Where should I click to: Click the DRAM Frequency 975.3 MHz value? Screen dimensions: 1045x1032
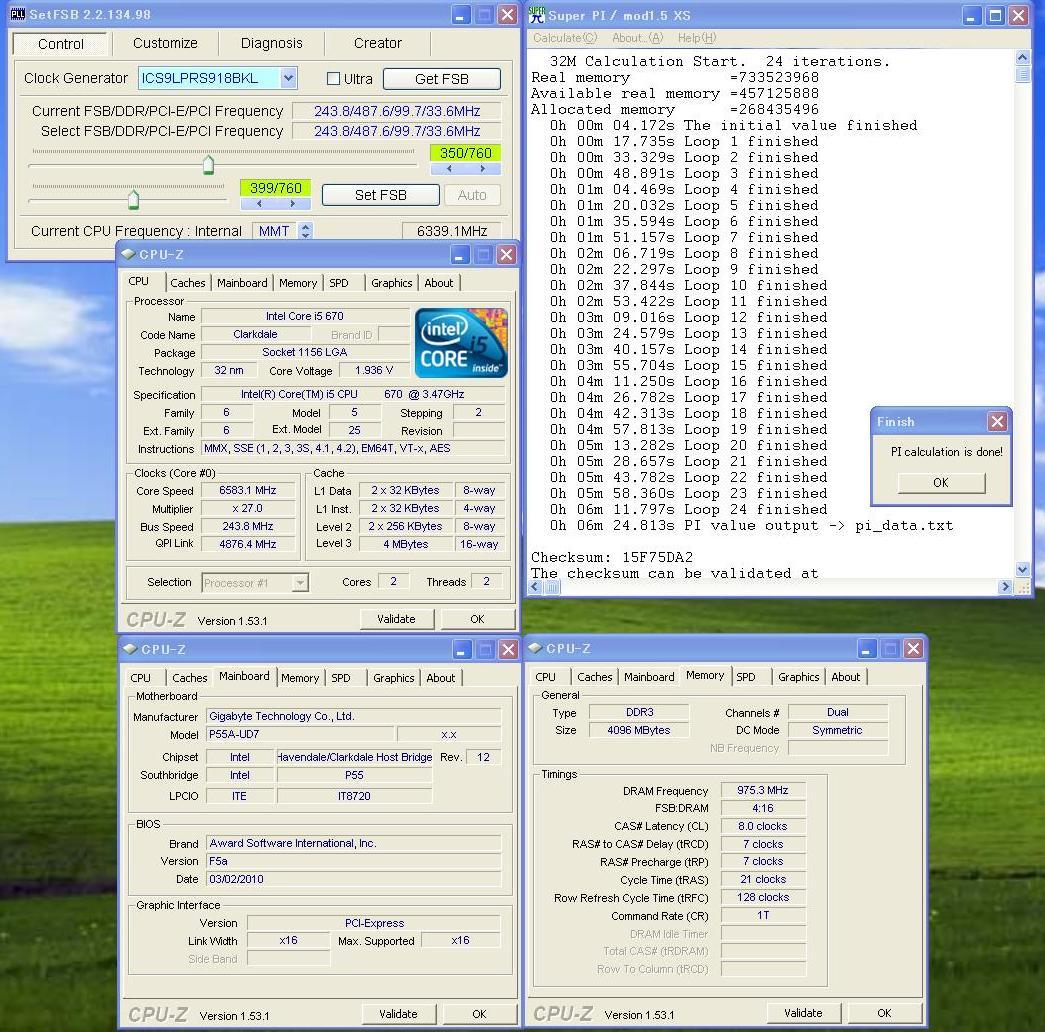coord(763,790)
